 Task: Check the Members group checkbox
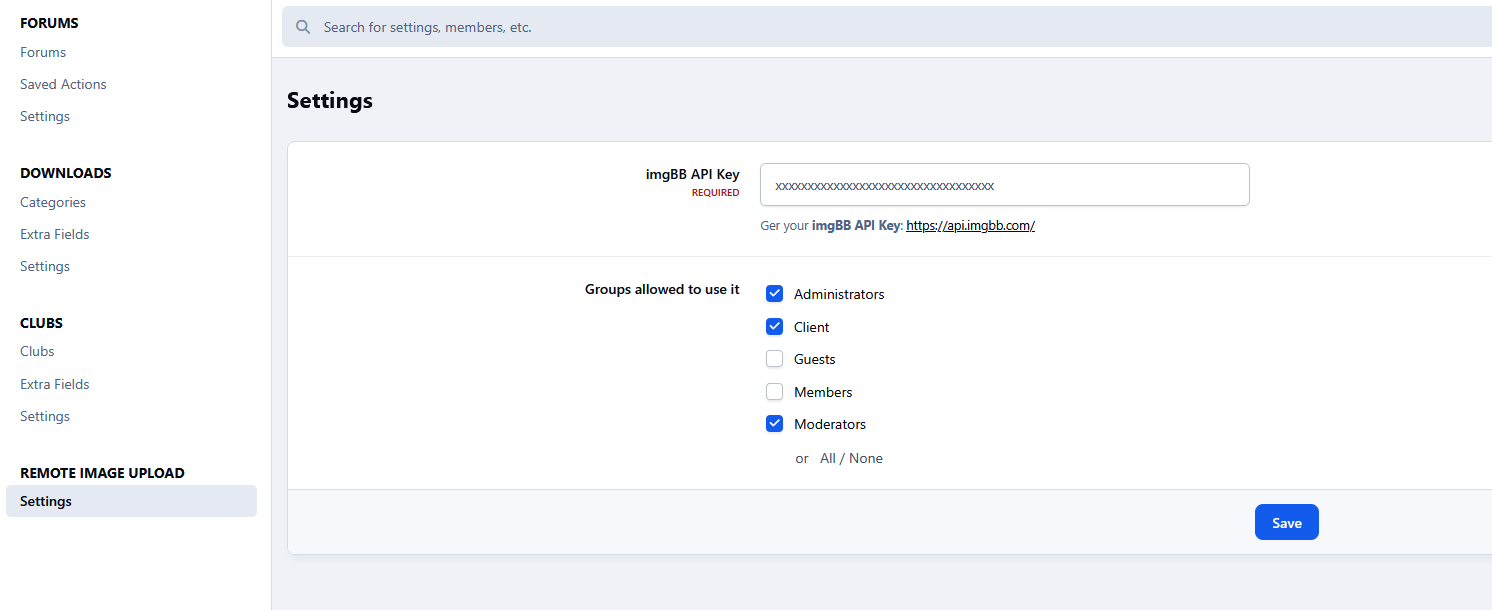[x=774, y=392]
